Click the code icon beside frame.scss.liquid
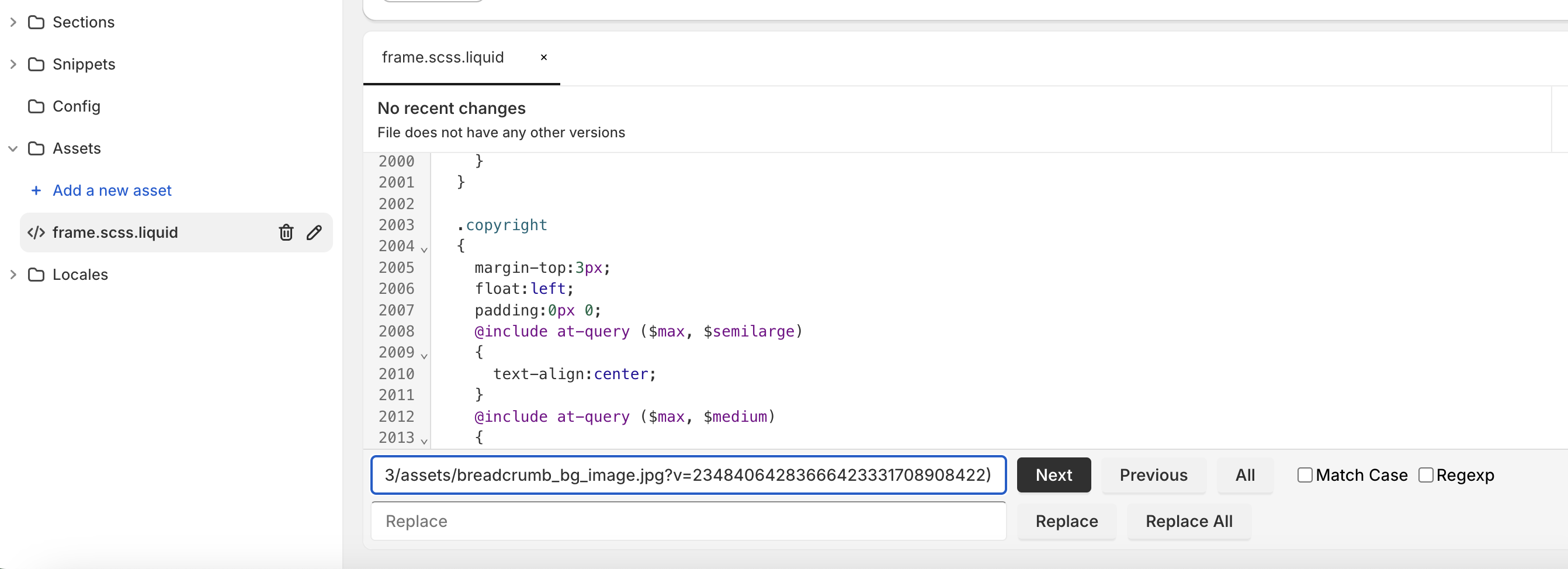 pyautogui.click(x=37, y=233)
